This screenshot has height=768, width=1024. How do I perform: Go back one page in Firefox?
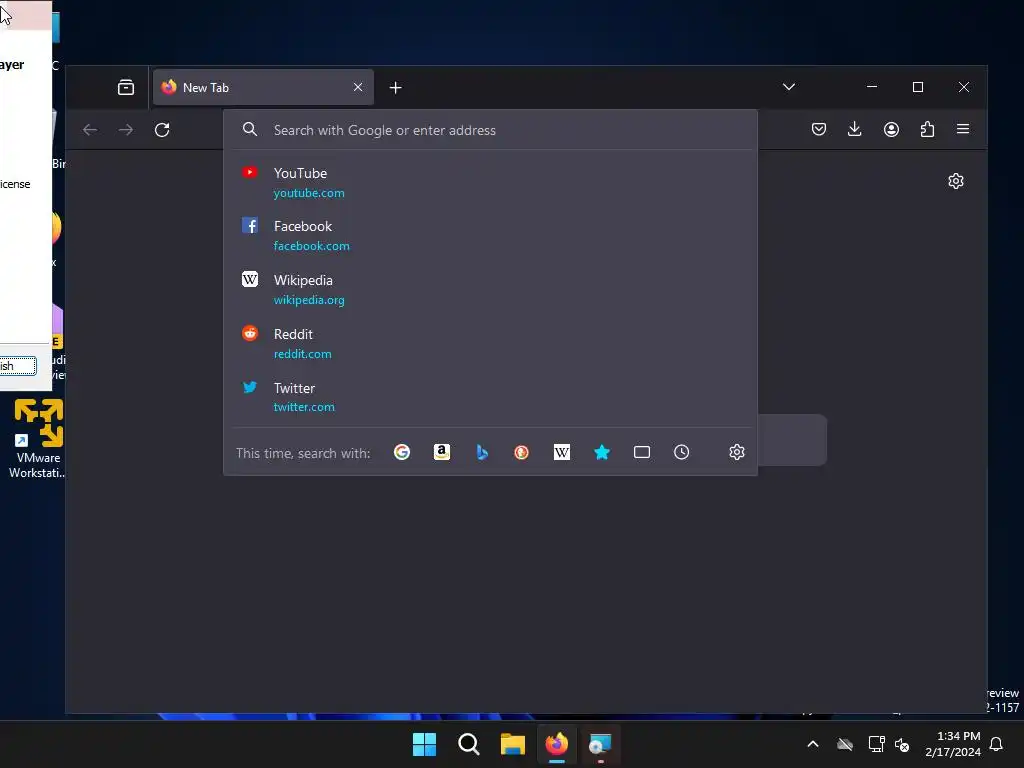pos(90,130)
